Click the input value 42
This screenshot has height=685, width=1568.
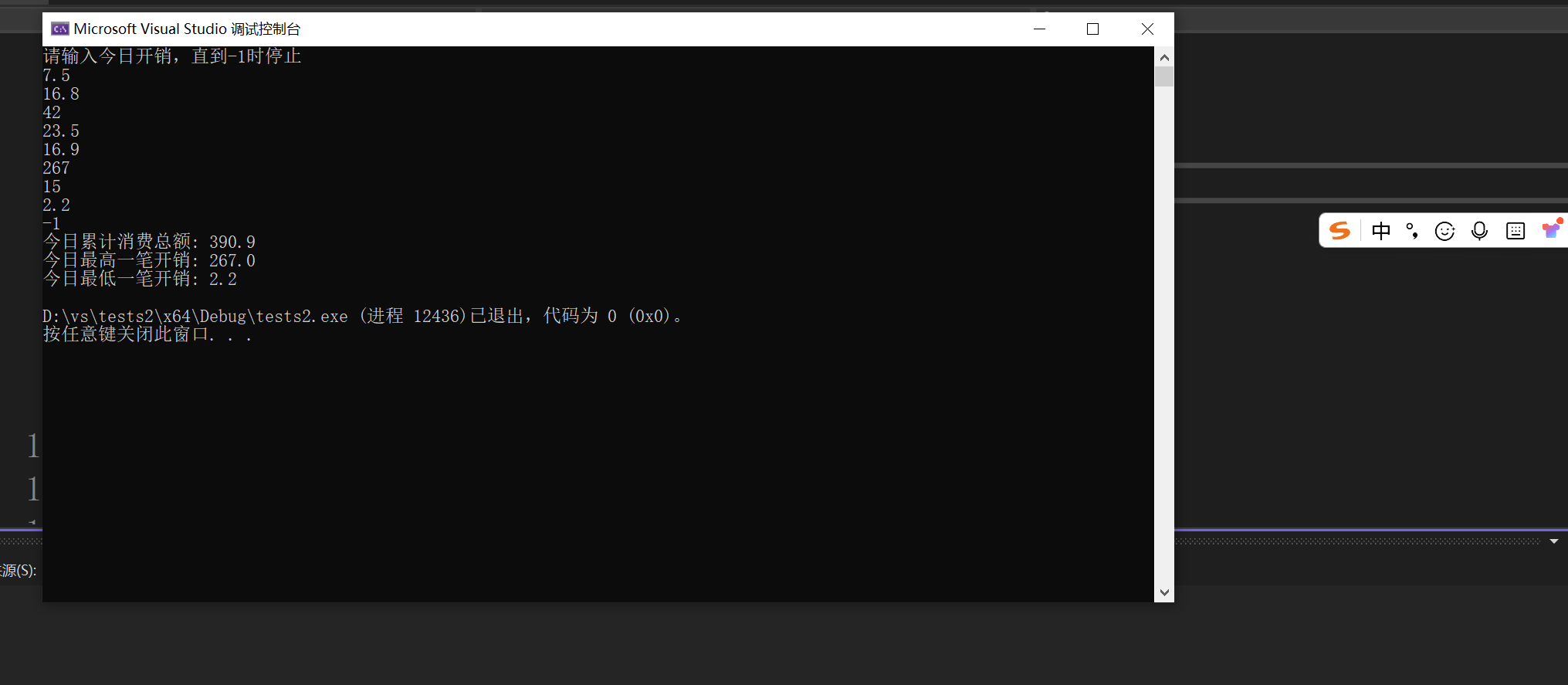coord(52,113)
